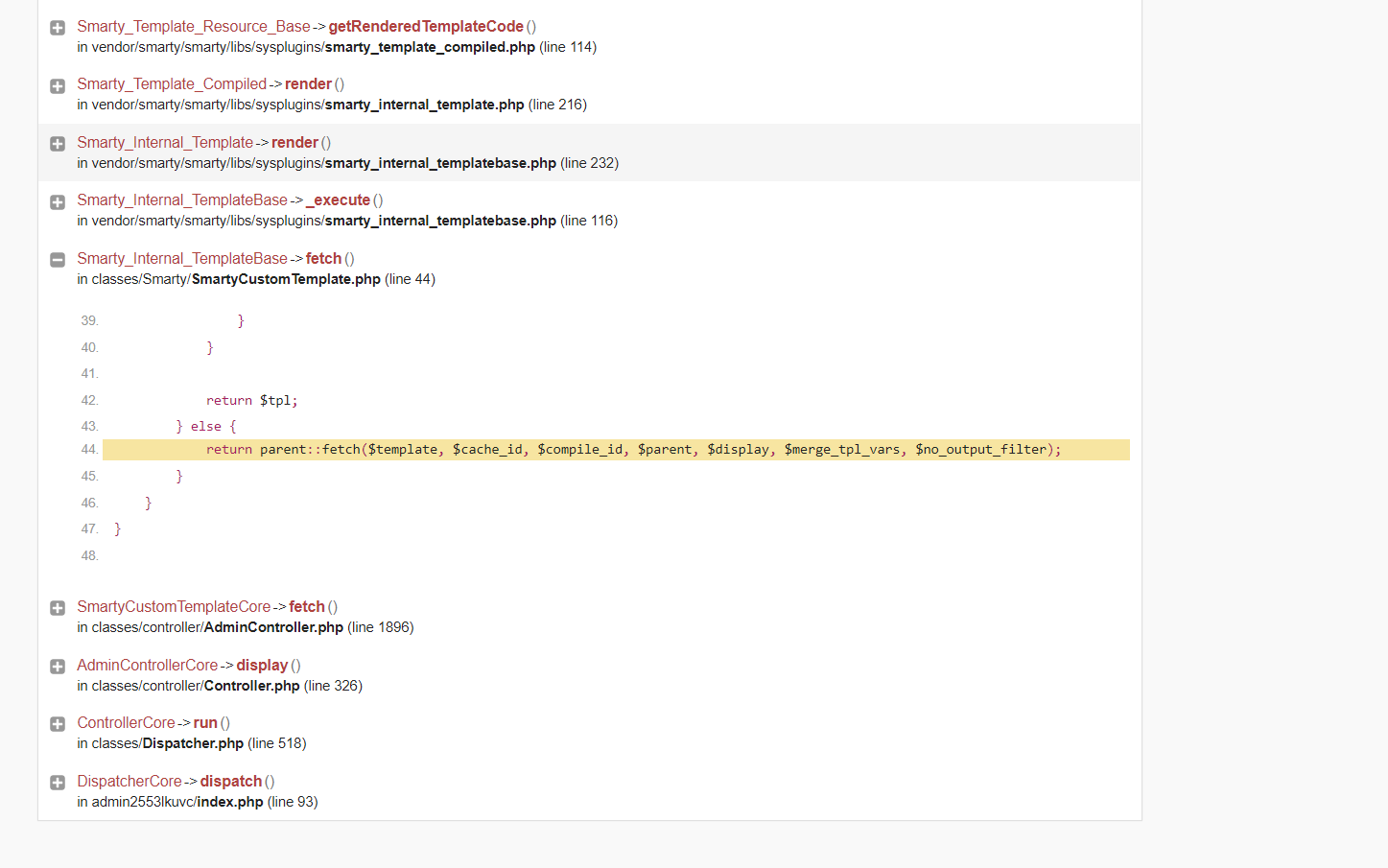The height and width of the screenshot is (868, 1388).
Task: Expand the getRenderedTemplateCode stack frame
Action: pos(58,28)
